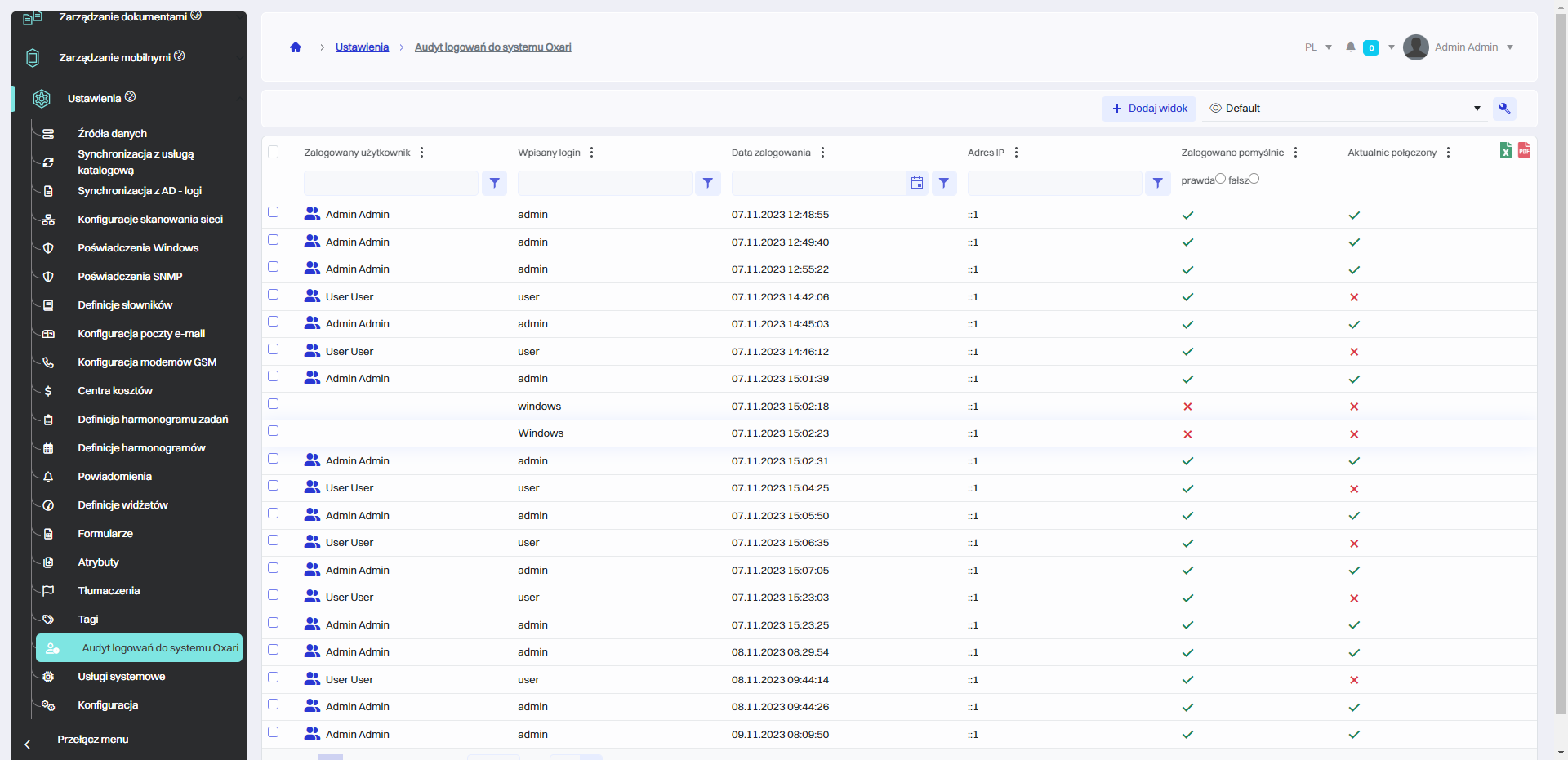Export table to Excel file

pos(1505,150)
